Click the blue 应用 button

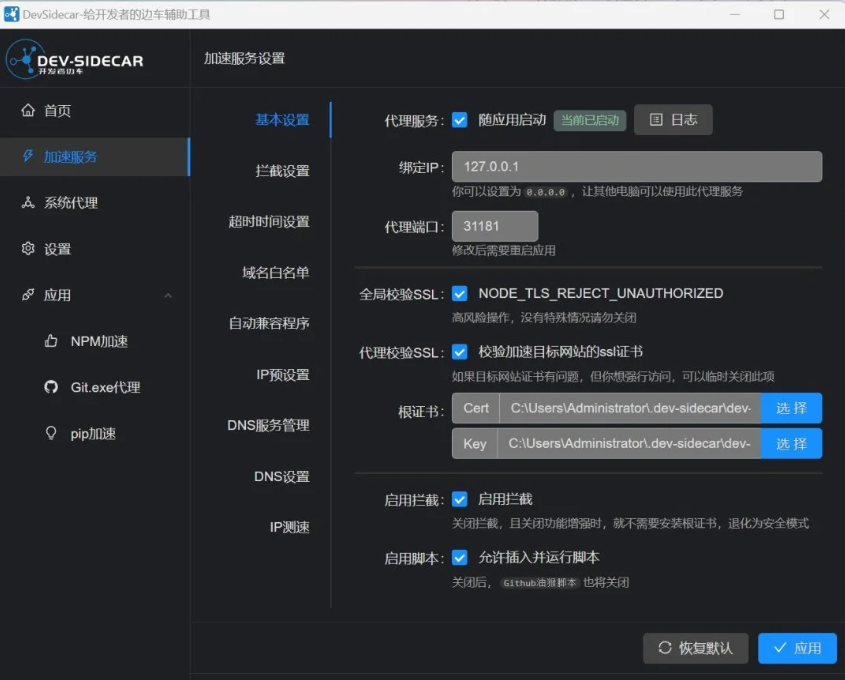tap(797, 648)
